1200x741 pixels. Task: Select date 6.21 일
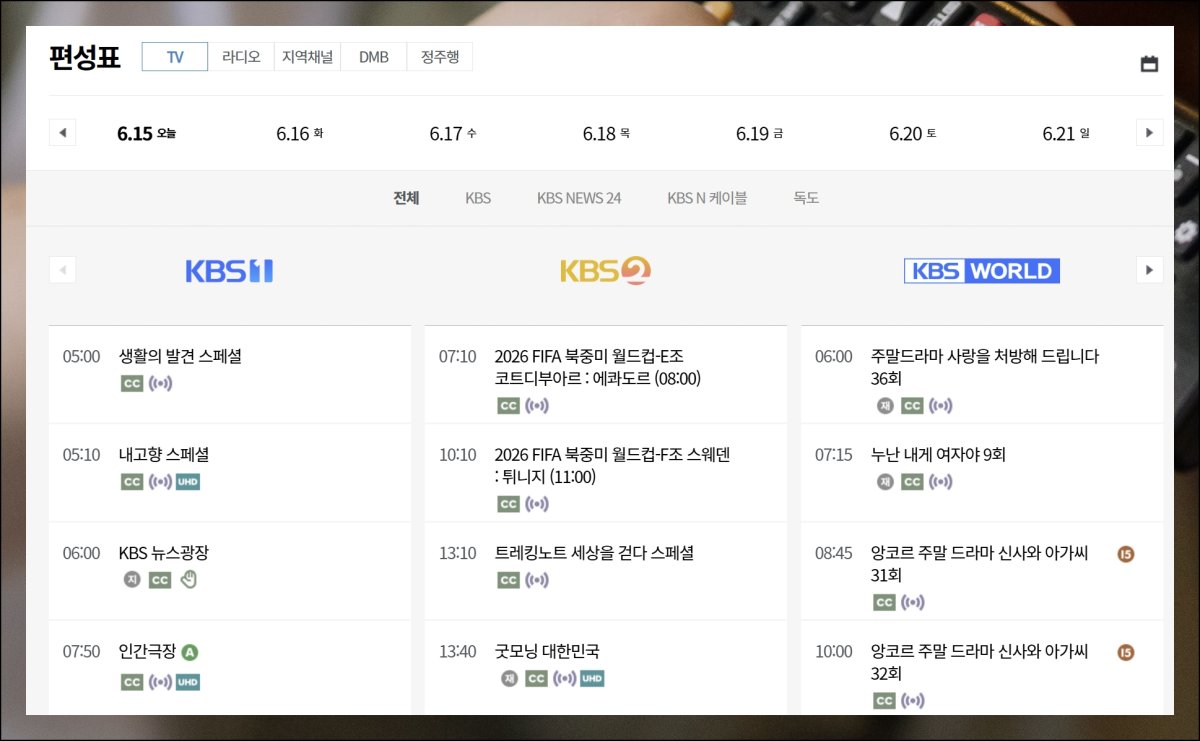[x=1066, y=133]
